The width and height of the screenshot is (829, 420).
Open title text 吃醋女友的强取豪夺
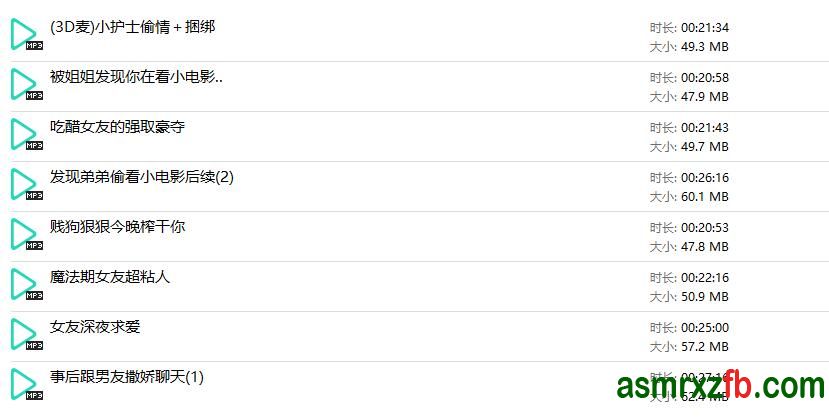click(x=117, y=127)
